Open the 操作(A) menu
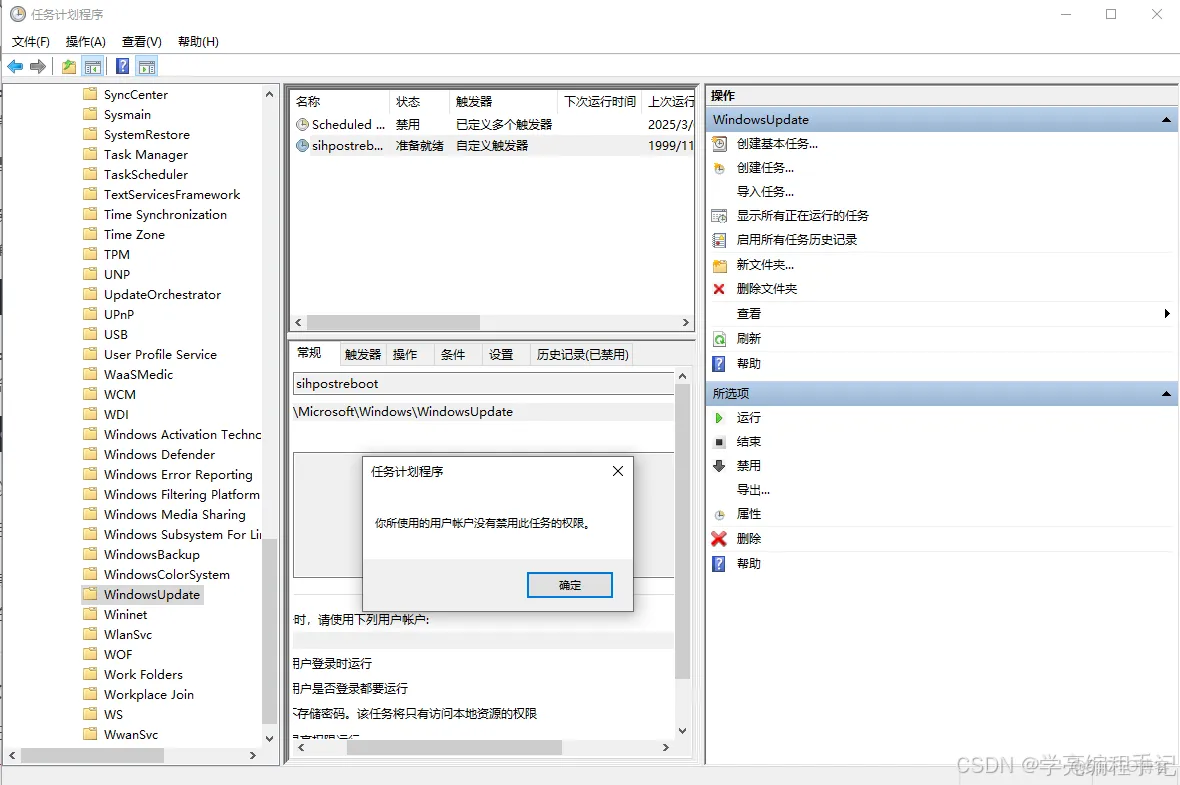The image size is (1180, 785). point(85,42)
